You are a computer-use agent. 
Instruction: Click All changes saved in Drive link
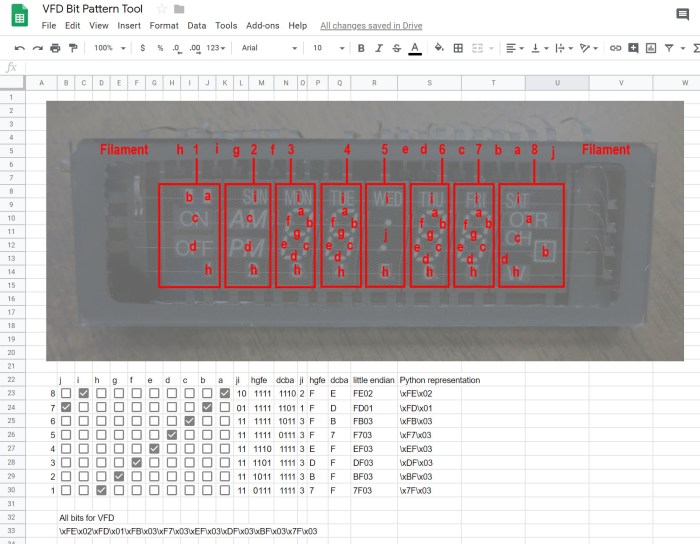pos(371,26)
